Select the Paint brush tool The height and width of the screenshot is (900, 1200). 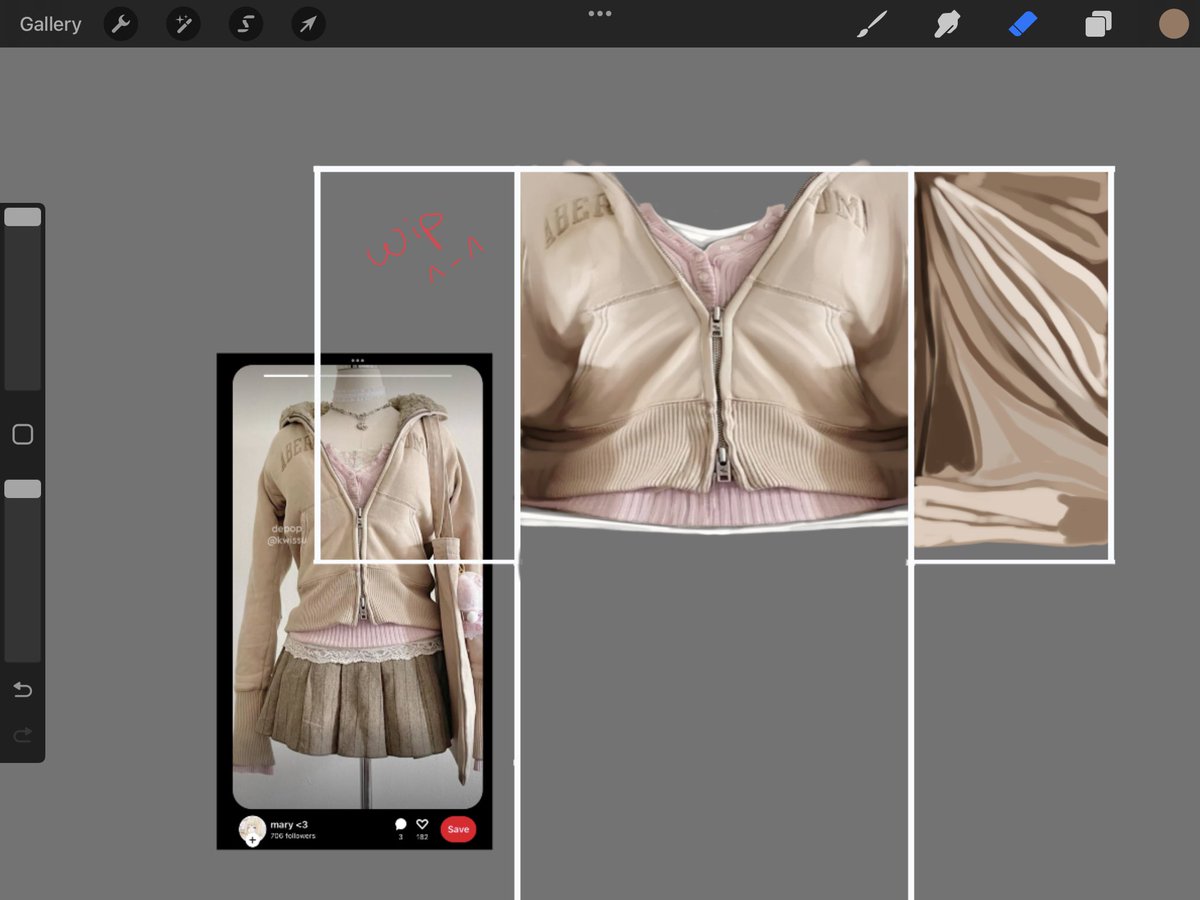tap(872, 23)
